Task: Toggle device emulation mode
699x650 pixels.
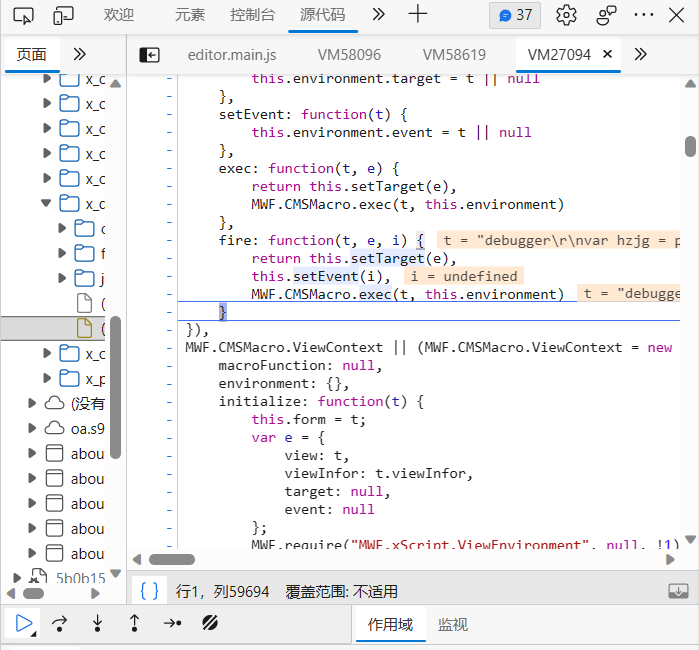Action: coord(63,15)
